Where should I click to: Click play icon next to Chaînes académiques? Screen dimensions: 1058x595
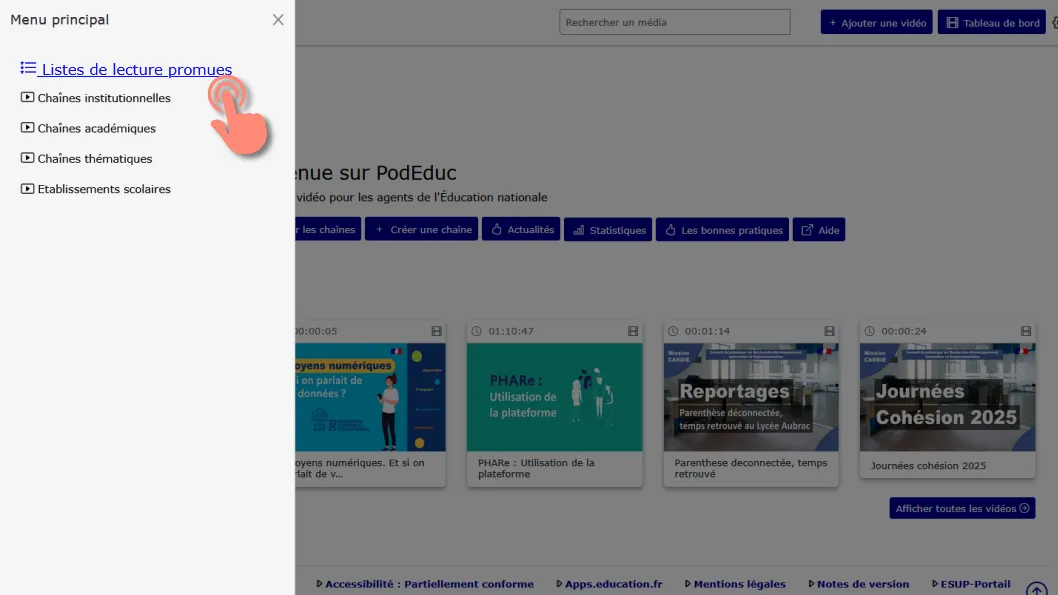27,128
